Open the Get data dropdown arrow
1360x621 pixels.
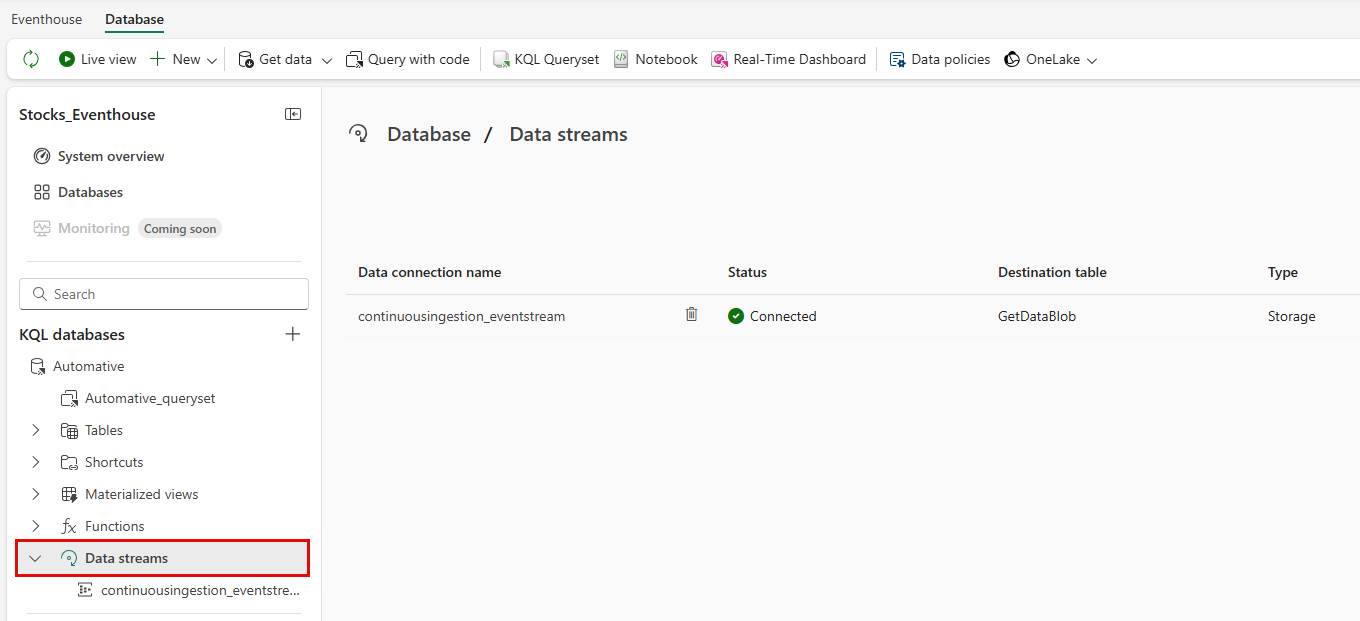click(326, 60)
